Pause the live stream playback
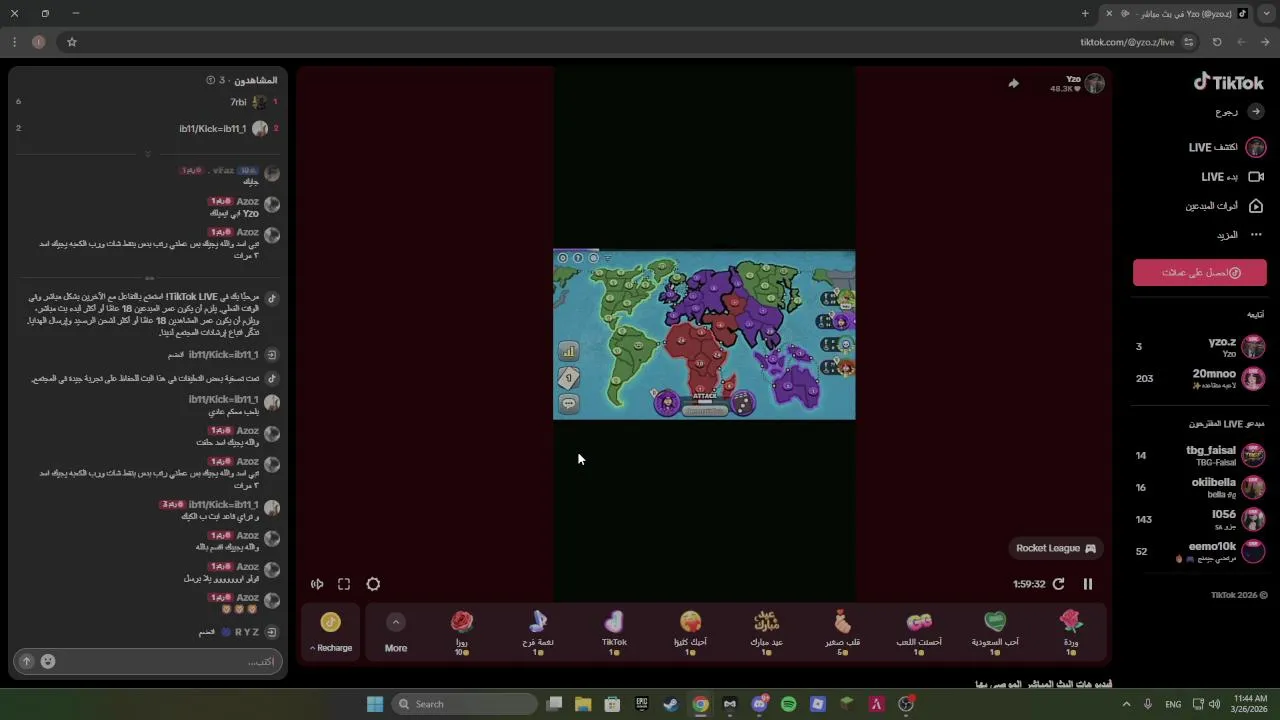Screen dimensions: 1280x720 point(1088,584)
